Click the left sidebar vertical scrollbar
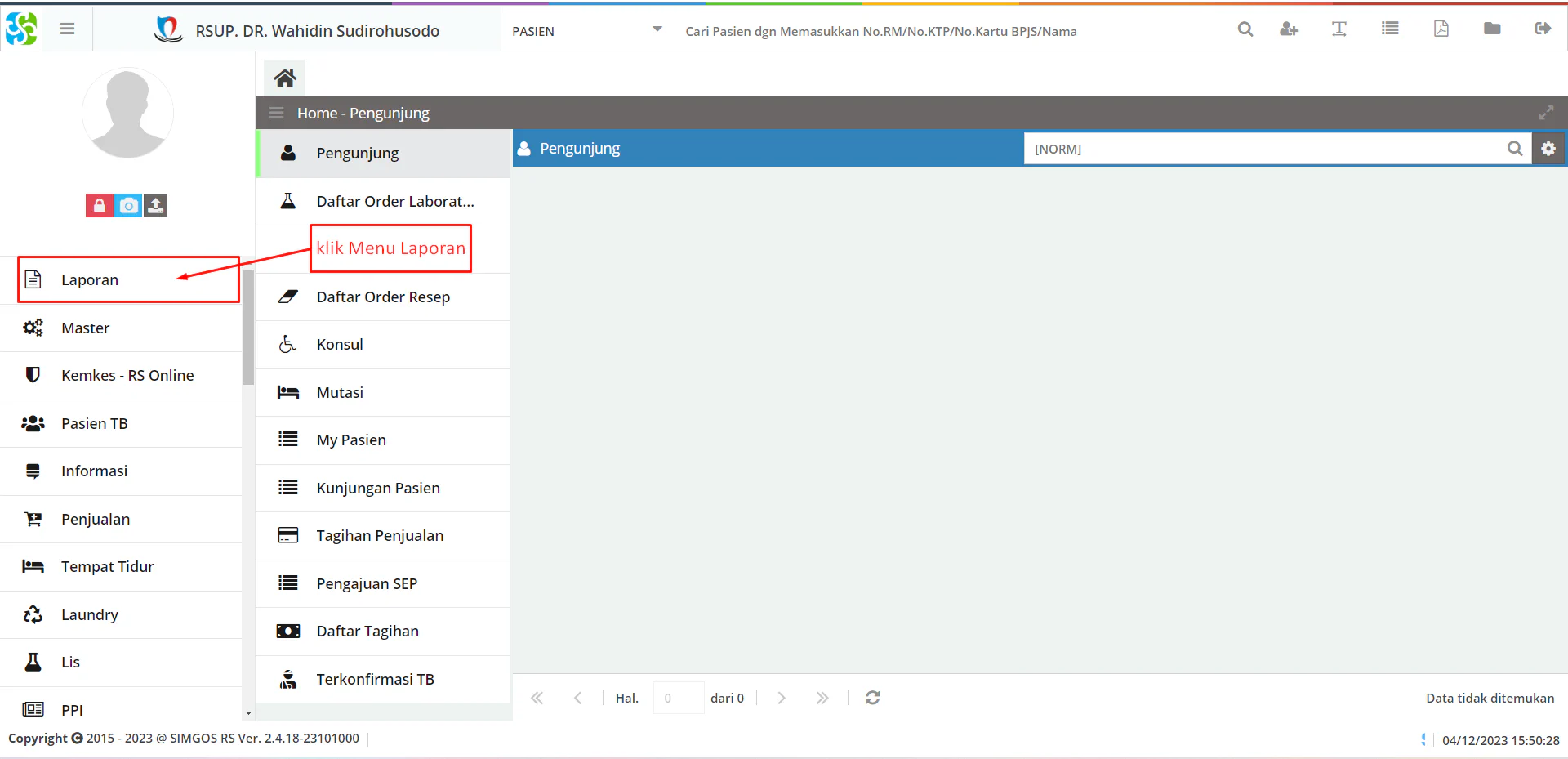Screen dimensions: 1568x759 click(x=248, y=327)
